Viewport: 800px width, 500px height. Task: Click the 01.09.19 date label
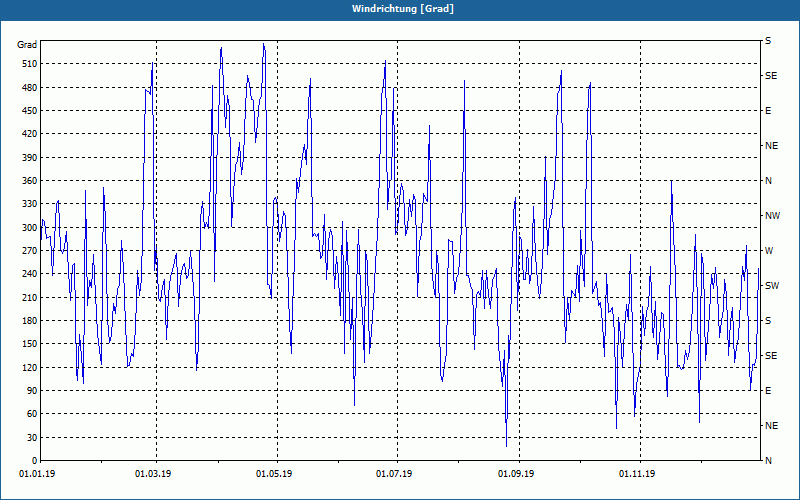(516, 474)
